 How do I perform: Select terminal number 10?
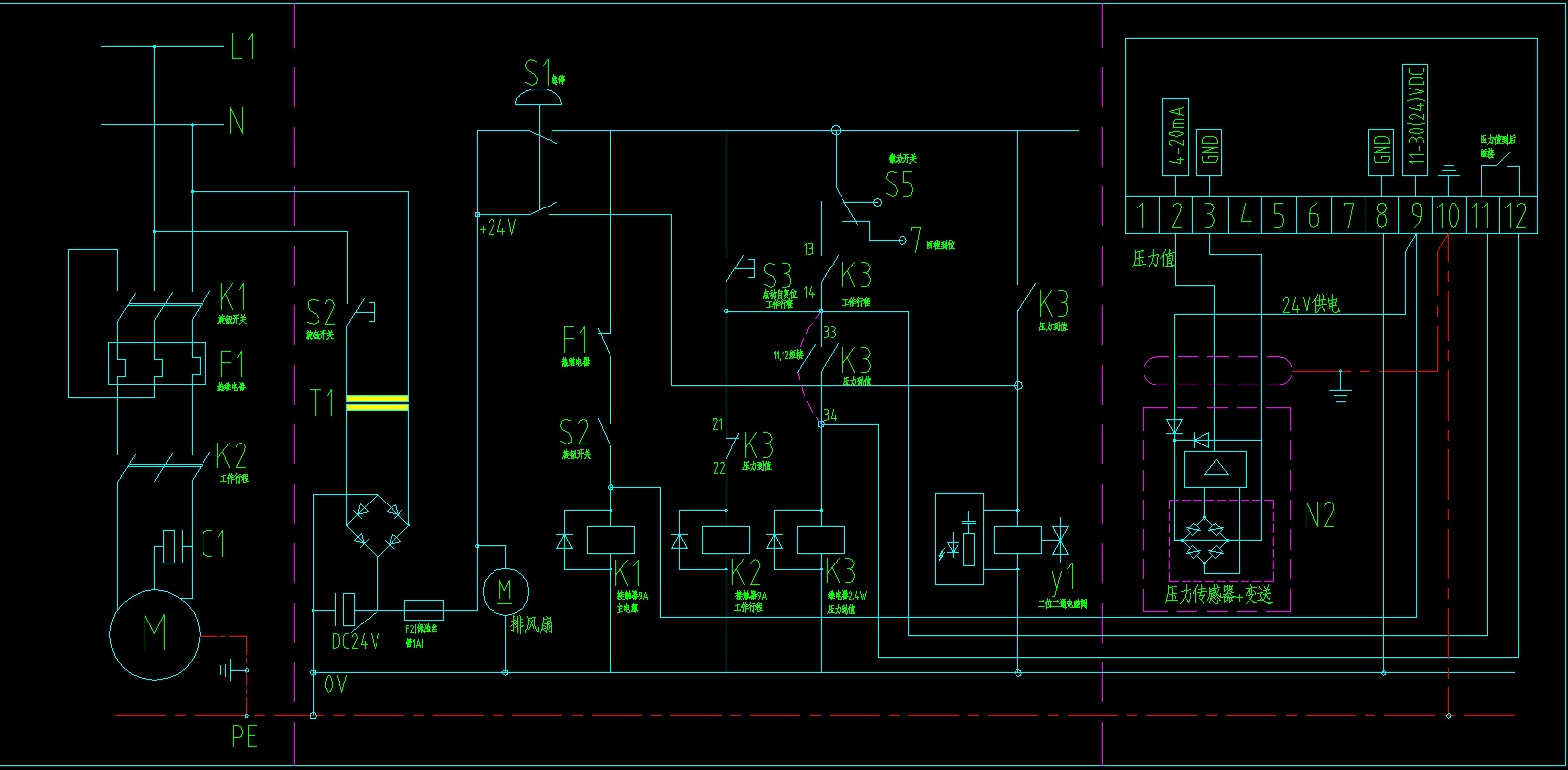click(x=1448, y=215)
